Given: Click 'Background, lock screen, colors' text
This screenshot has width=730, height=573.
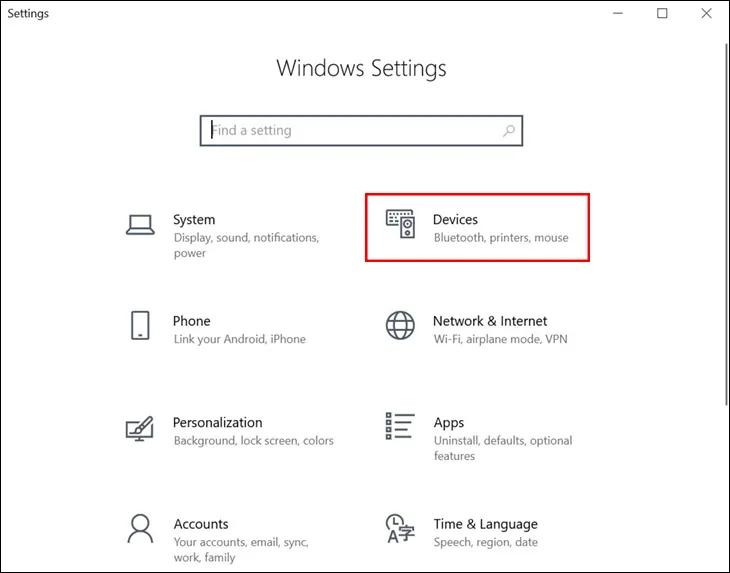Looking at the screenshot, I should tap(254, 441).
